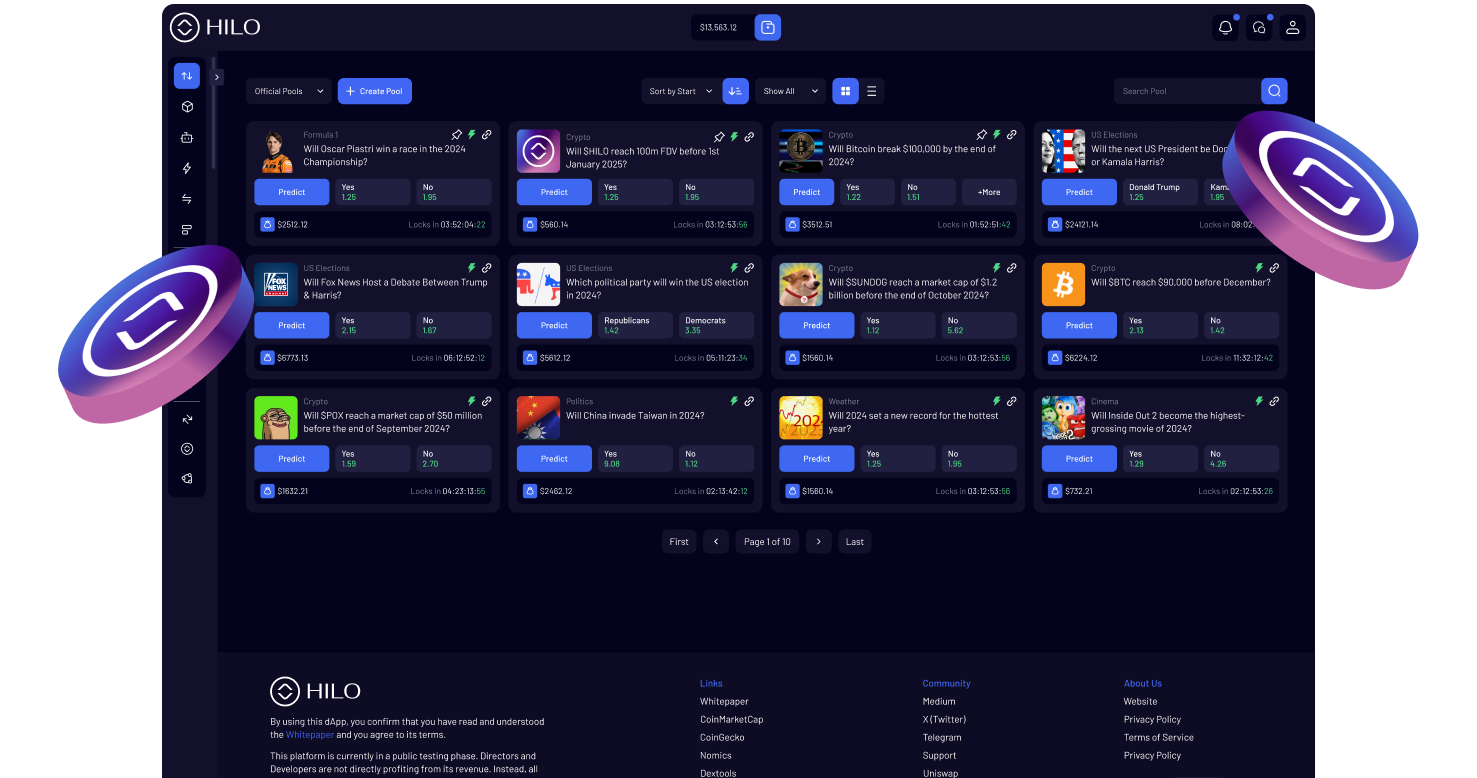Open the Medium community link
The height and width of the screenshot is (778, 1477).
tap(939, 702)
